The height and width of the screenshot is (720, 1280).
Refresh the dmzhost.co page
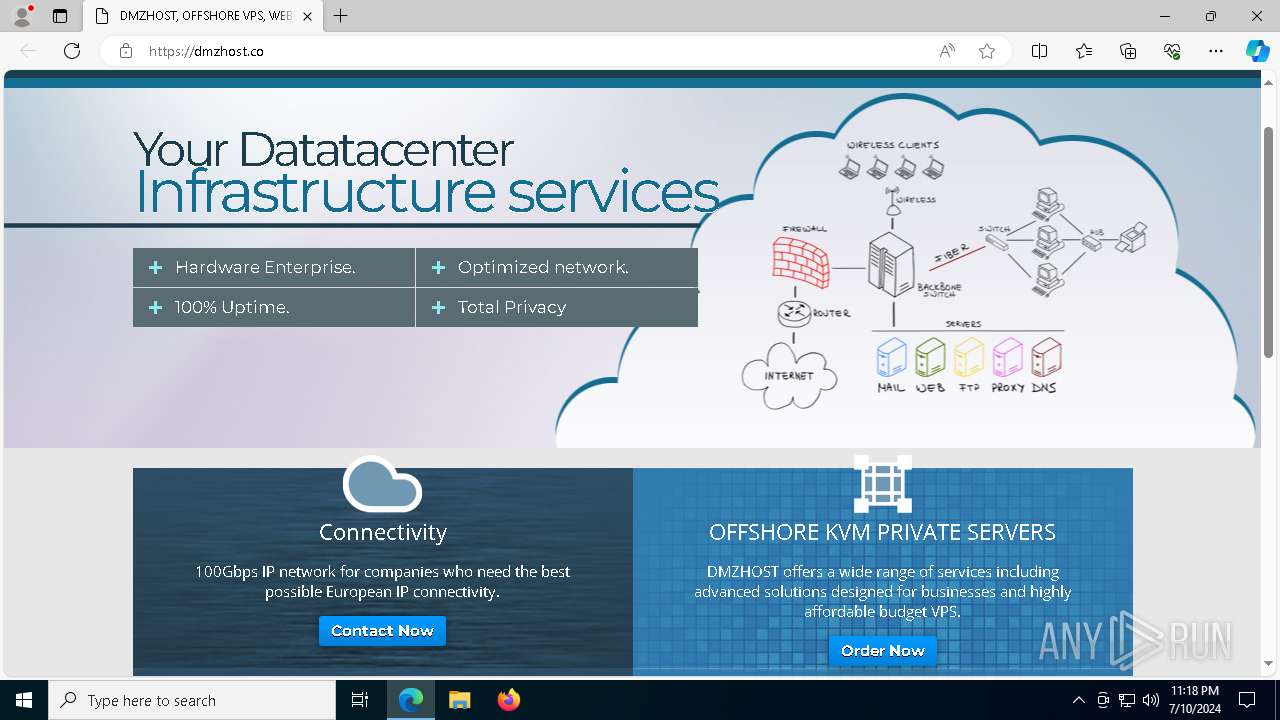(72, 51)
